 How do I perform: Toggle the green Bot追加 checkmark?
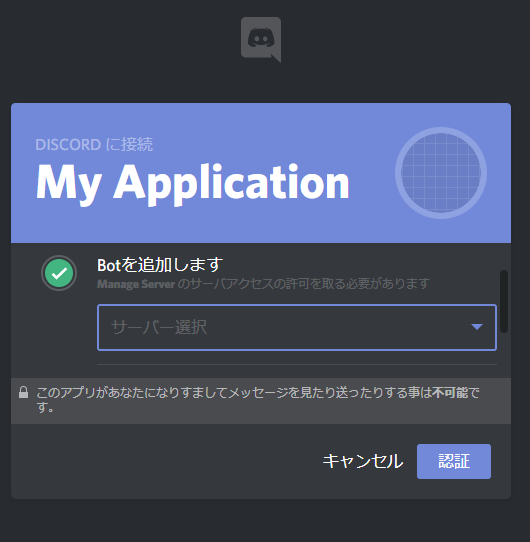(59, 273)
